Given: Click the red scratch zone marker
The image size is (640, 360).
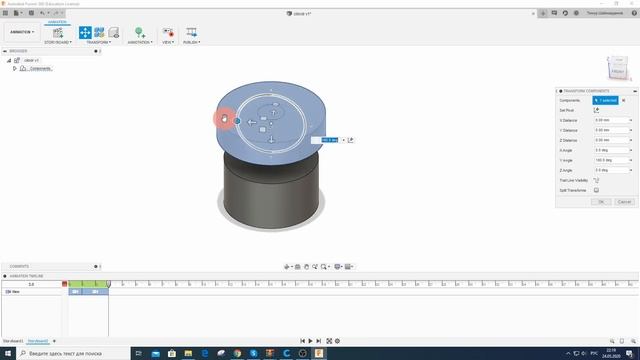Looking at the screenshot, I should pyautogui.click(x=64, y=284).
